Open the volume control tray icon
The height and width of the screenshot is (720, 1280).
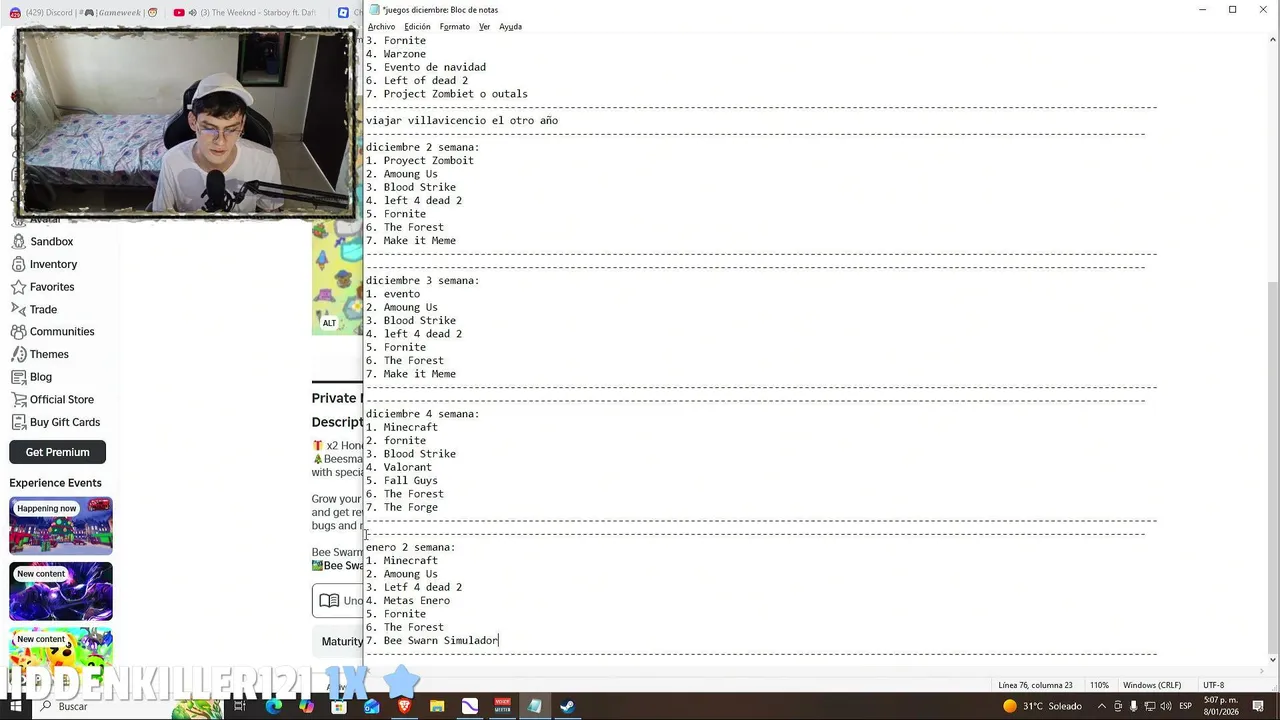tap(1168, 706)
